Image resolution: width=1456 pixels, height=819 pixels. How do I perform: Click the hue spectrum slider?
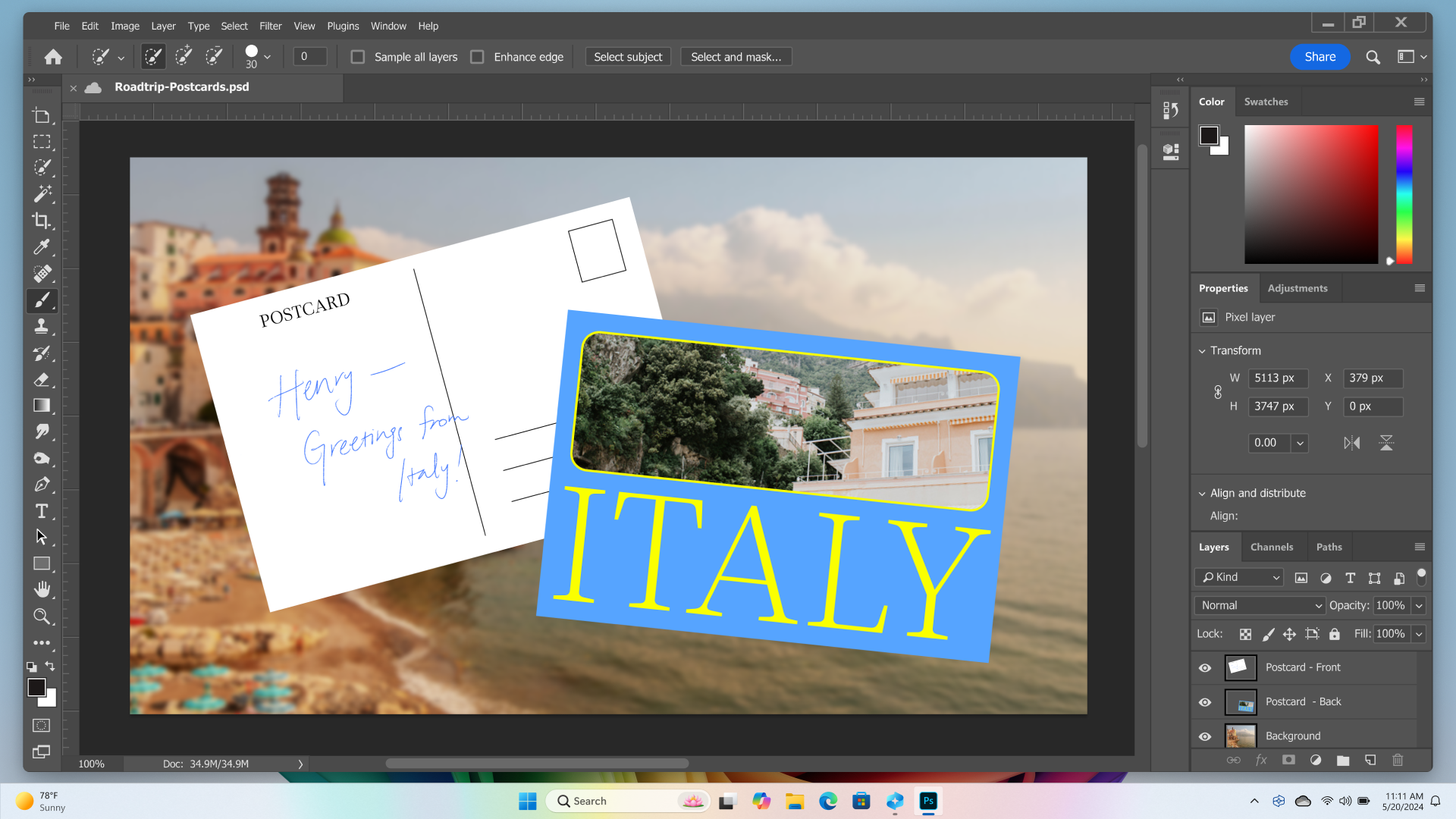(x=1404, y=195)
